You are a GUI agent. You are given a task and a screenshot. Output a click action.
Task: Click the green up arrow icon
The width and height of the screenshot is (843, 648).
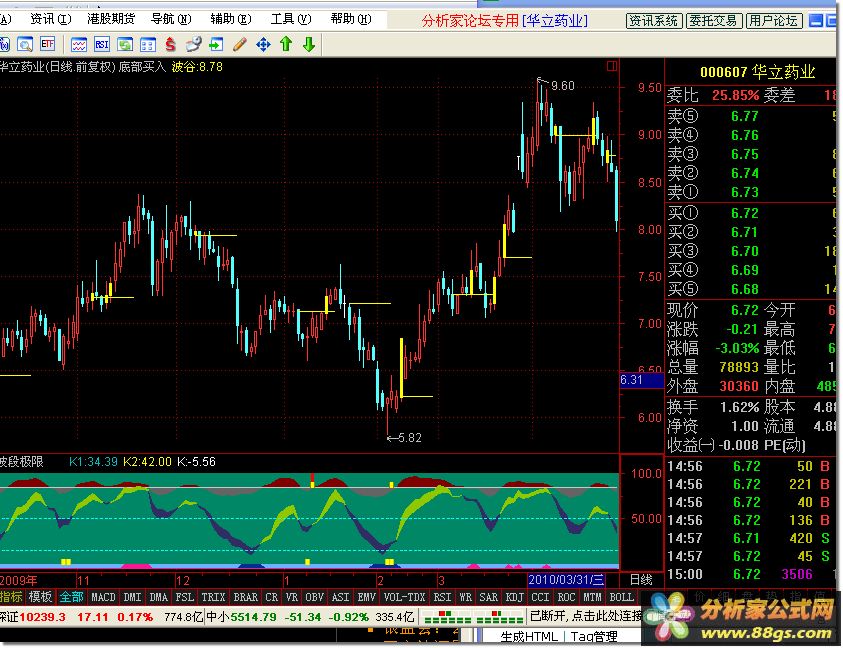[286, 44]
